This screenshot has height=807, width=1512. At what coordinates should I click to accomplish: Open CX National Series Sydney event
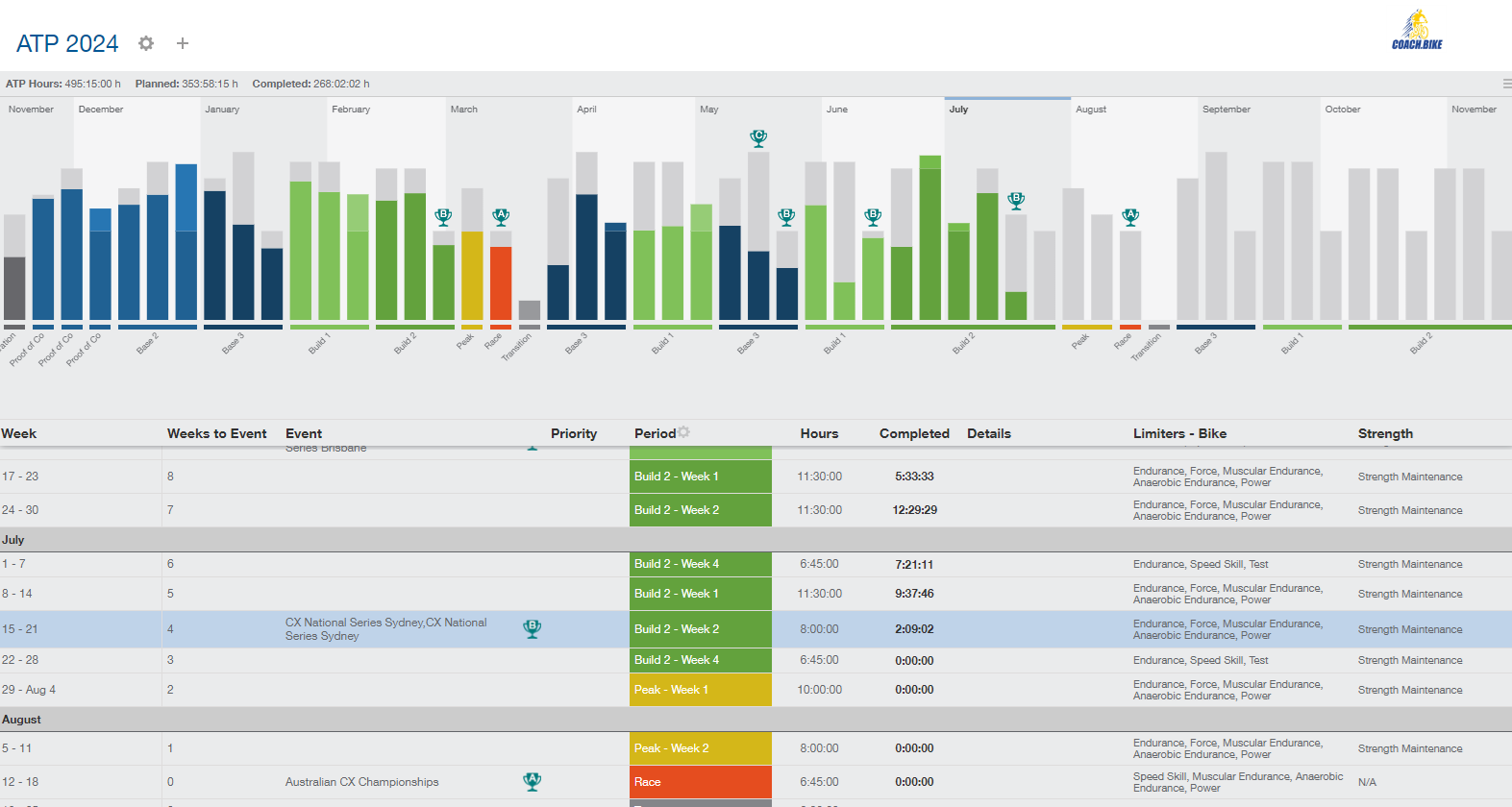pyautogui.click(x=385, y=629)
